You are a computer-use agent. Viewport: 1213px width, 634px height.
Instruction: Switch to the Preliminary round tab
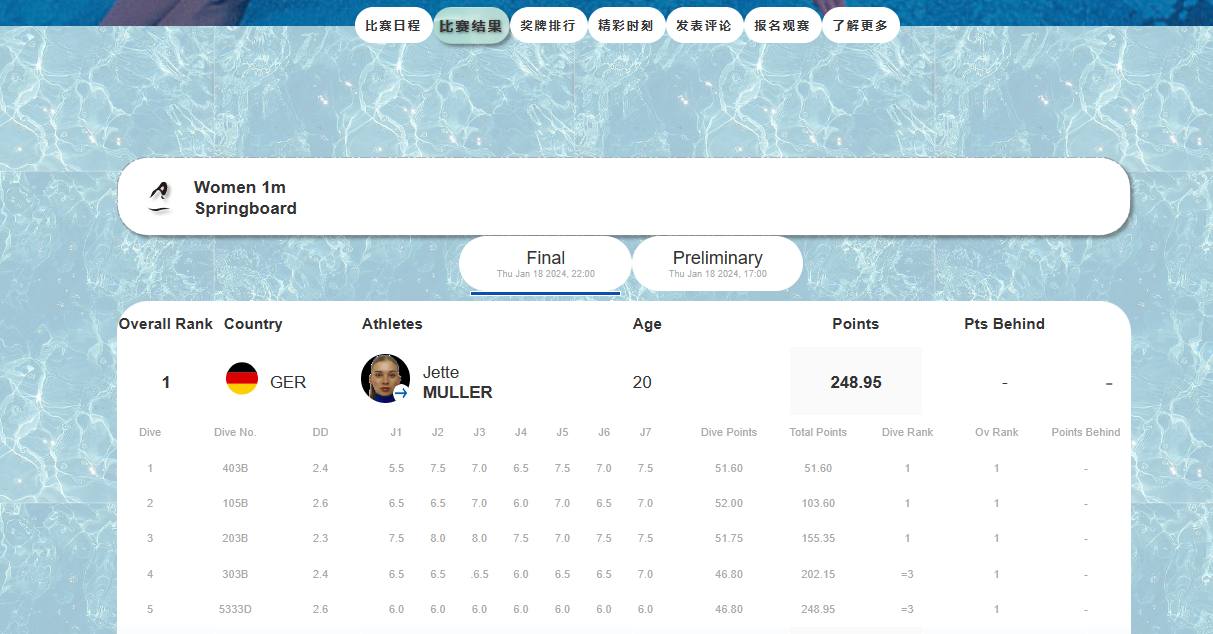(718, 264)
